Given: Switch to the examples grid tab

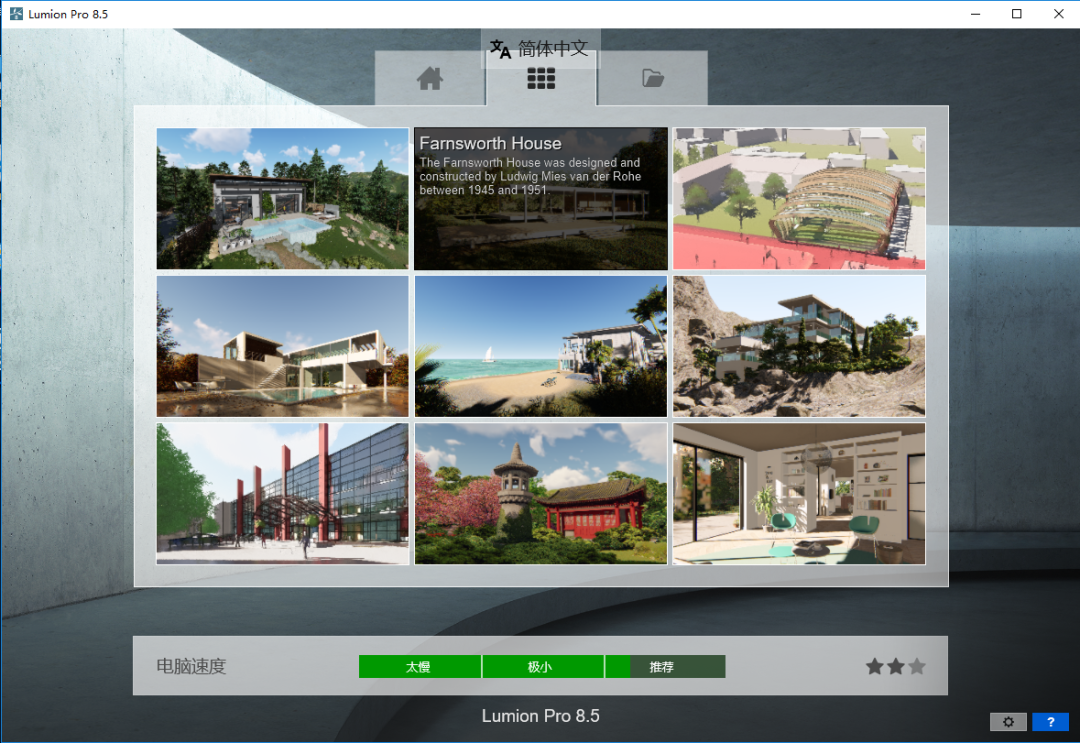Looking at the screenshot, I should (541, 79).
